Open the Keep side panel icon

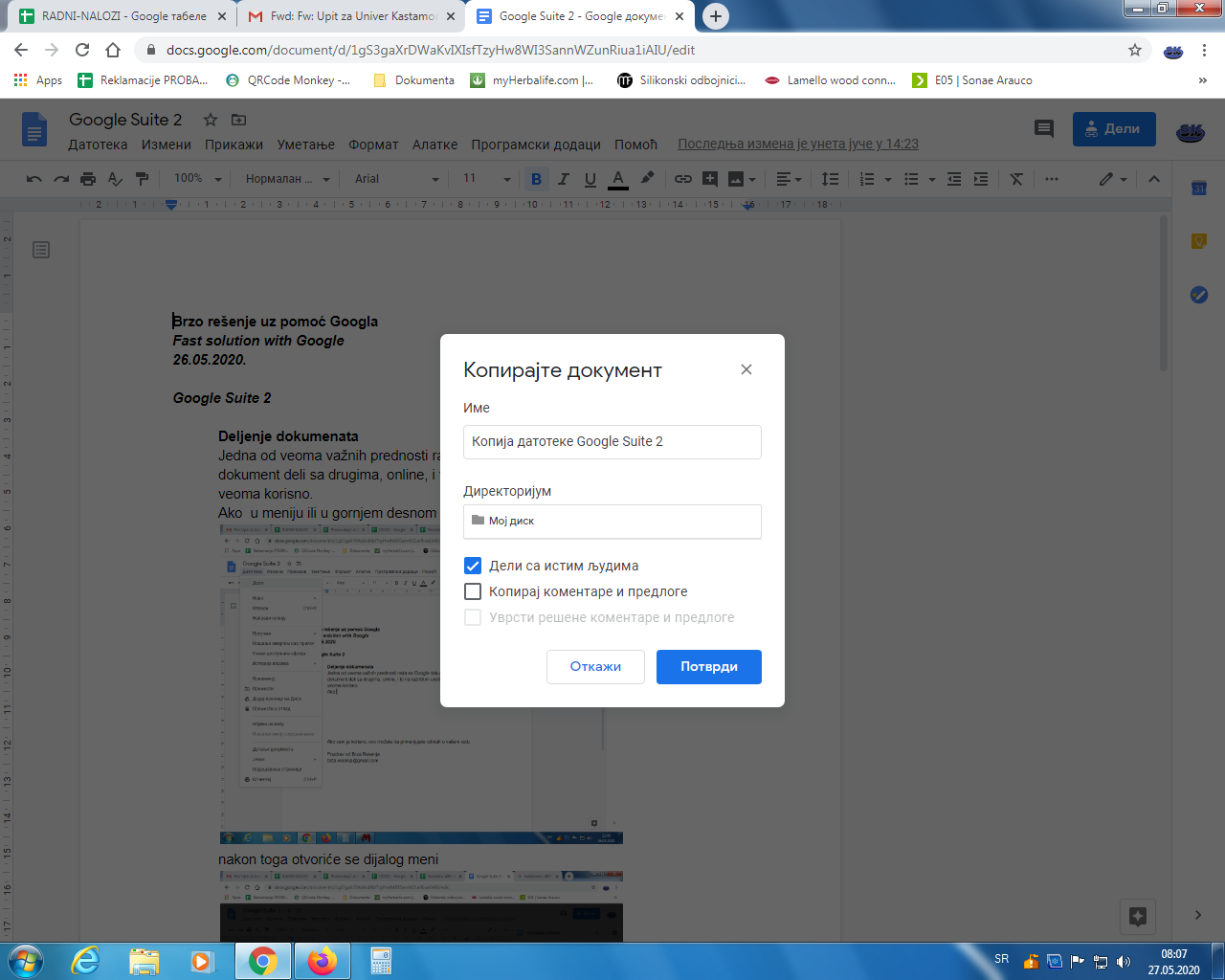pyautogui.click(x=1199, y=241)
